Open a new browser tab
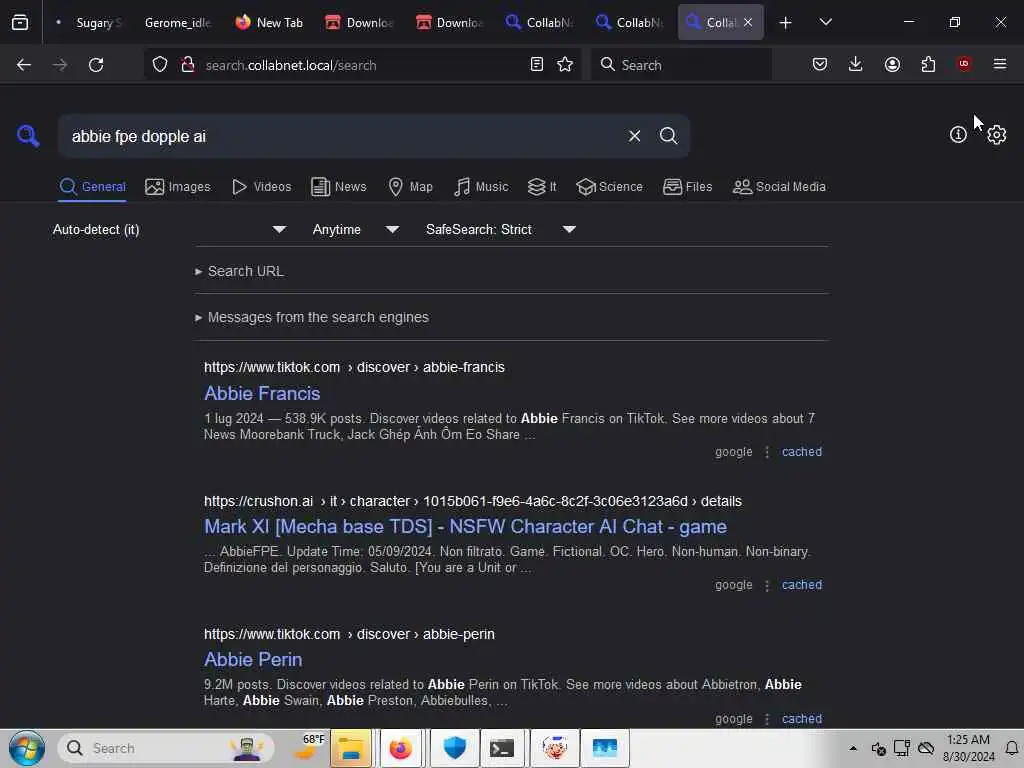The width and height of the screenshot is (1024, 768). [x=785, y=23]
